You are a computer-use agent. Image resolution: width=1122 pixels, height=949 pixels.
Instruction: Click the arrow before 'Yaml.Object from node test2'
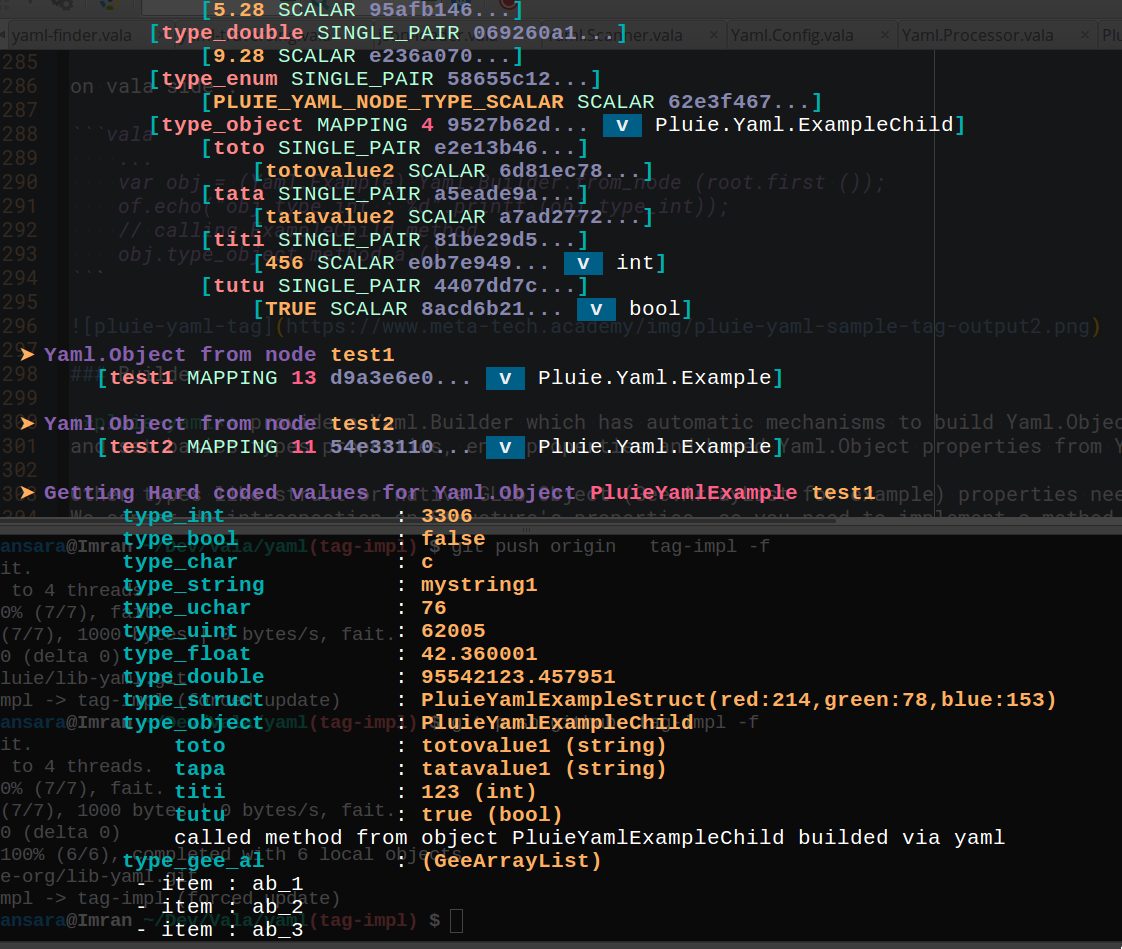pyautogui.click(x=27, y=424)
